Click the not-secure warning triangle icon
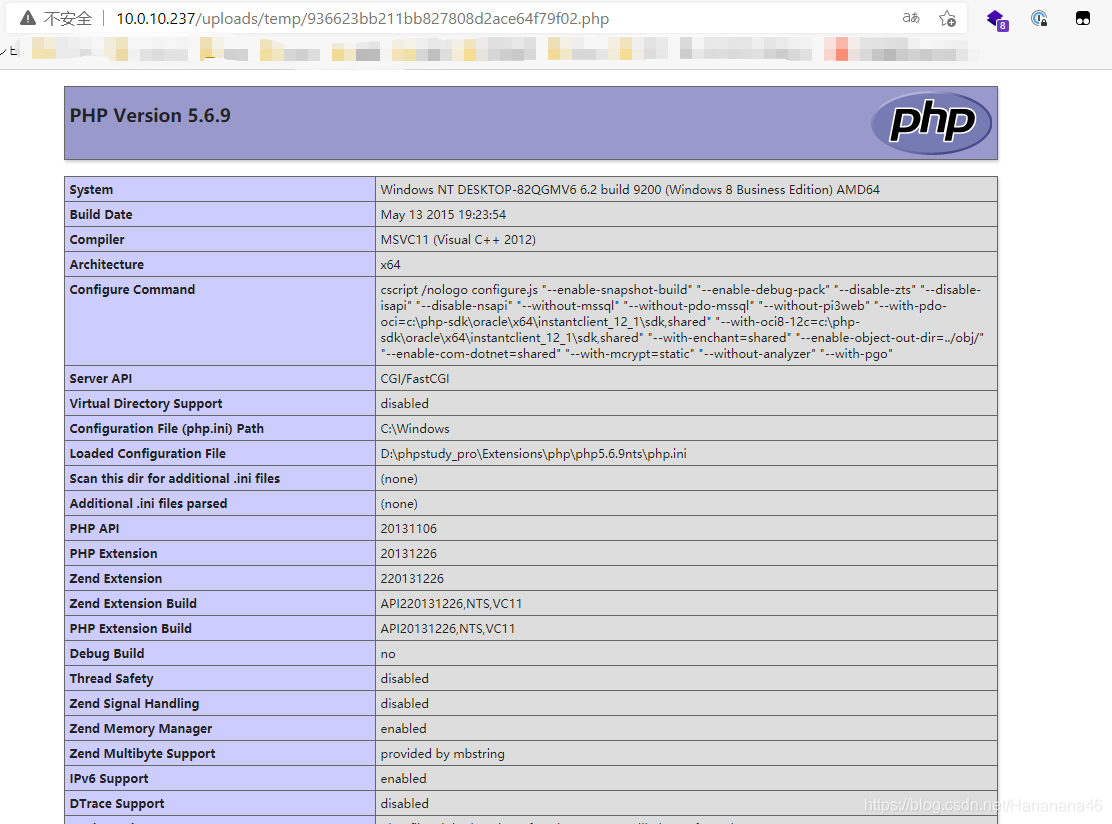This screenshot has width=1112, height=824. click(28, 18)
